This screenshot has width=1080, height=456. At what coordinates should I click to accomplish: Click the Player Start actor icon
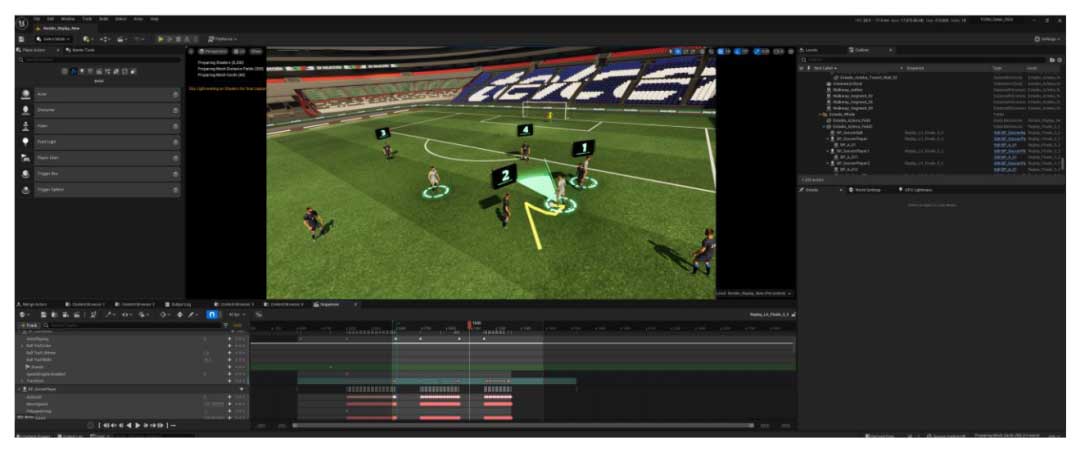[x=25, y=158]
